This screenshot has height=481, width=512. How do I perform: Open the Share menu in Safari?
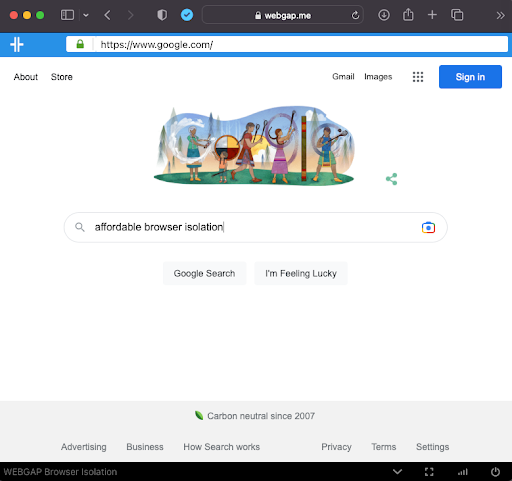click(x=408, y=15)
